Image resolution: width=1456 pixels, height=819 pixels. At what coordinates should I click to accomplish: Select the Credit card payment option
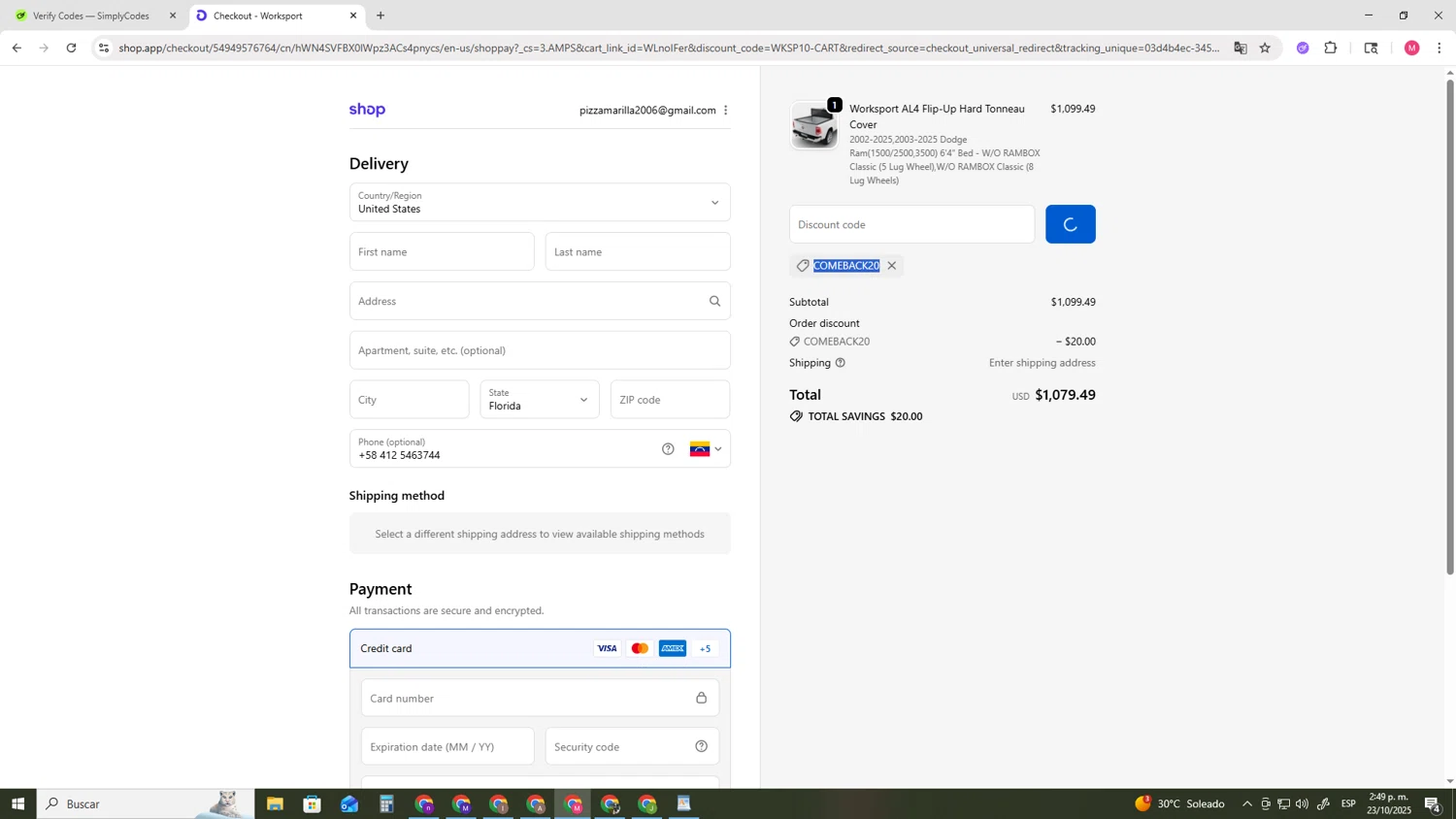[x=540, y=648]
